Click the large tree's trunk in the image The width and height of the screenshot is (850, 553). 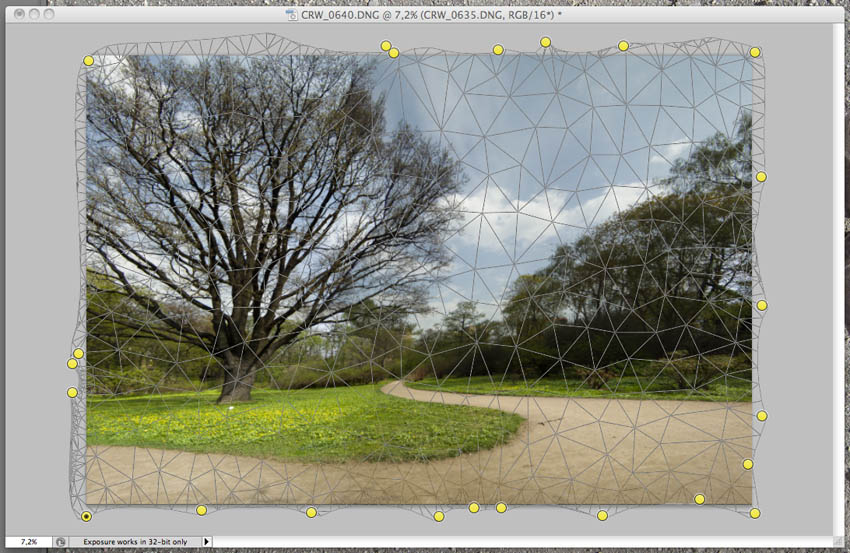pos(236,380)
